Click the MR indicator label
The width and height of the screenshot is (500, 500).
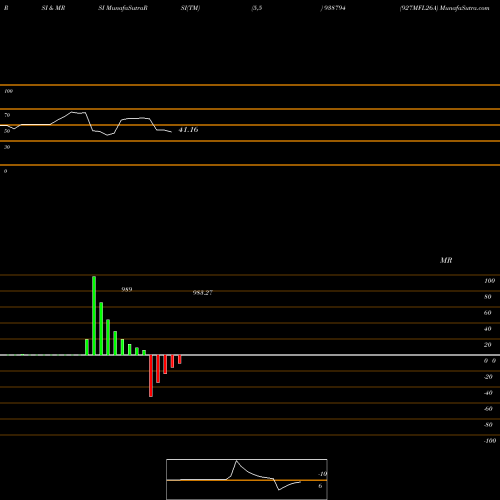click(x=446, y=260)
